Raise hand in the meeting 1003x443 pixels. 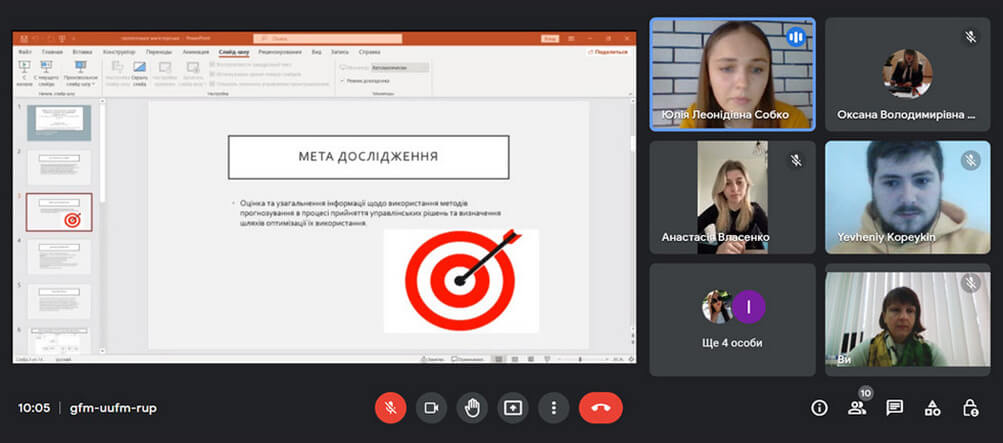472,408
